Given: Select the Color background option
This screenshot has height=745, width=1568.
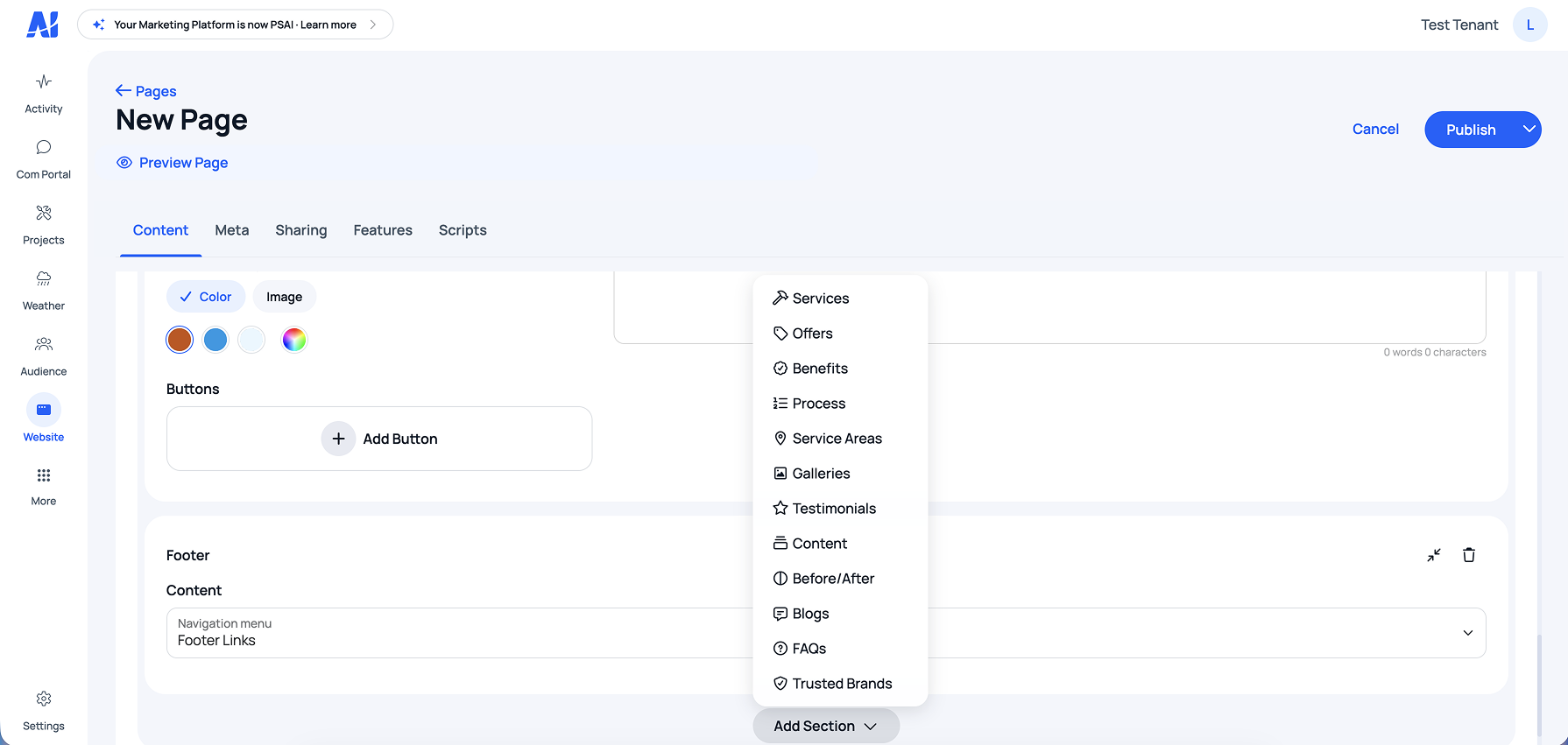Looking at the screenshot, I should coord(206,297).
